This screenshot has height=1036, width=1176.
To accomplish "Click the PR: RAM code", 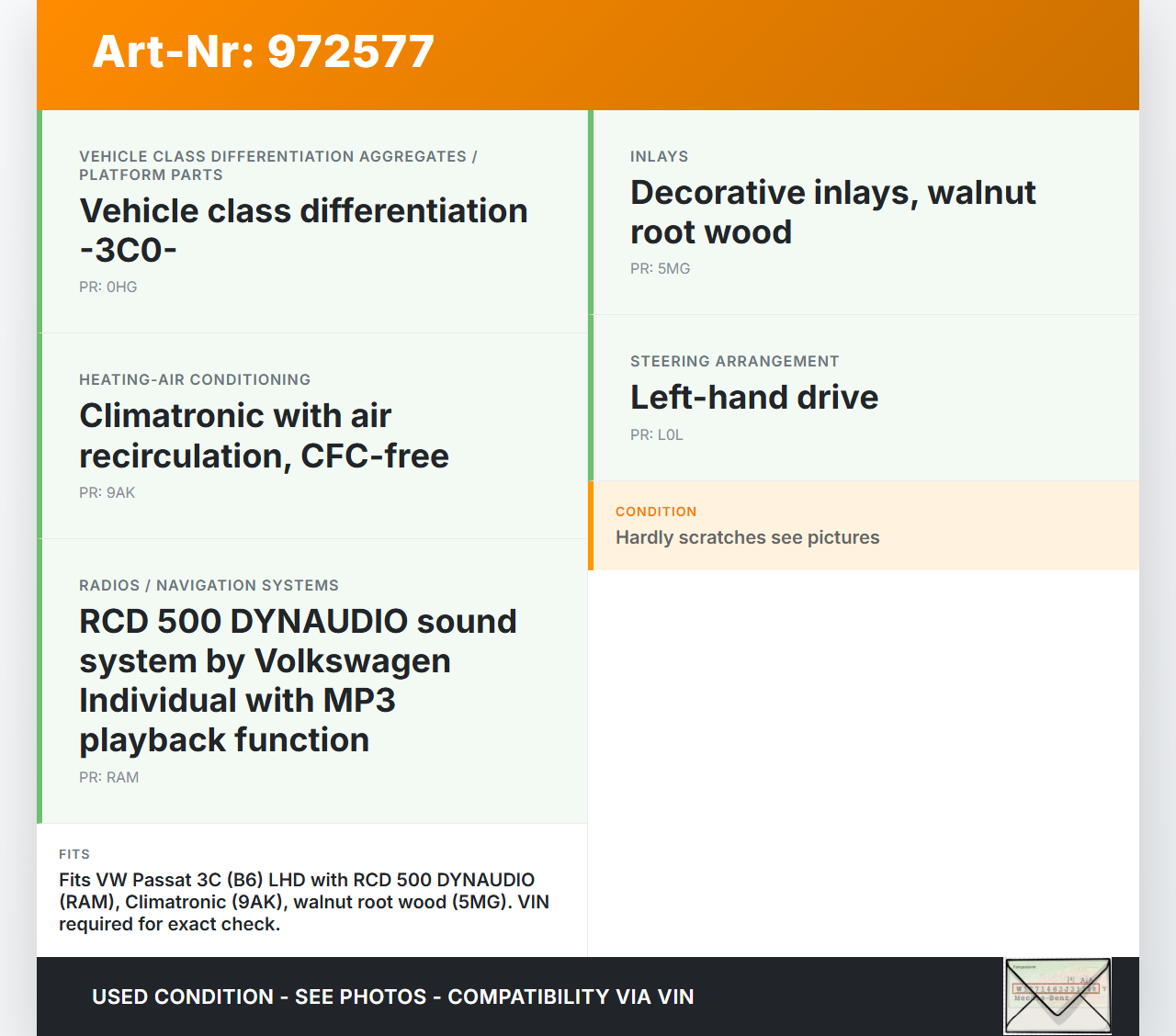I will coord(108,777).
